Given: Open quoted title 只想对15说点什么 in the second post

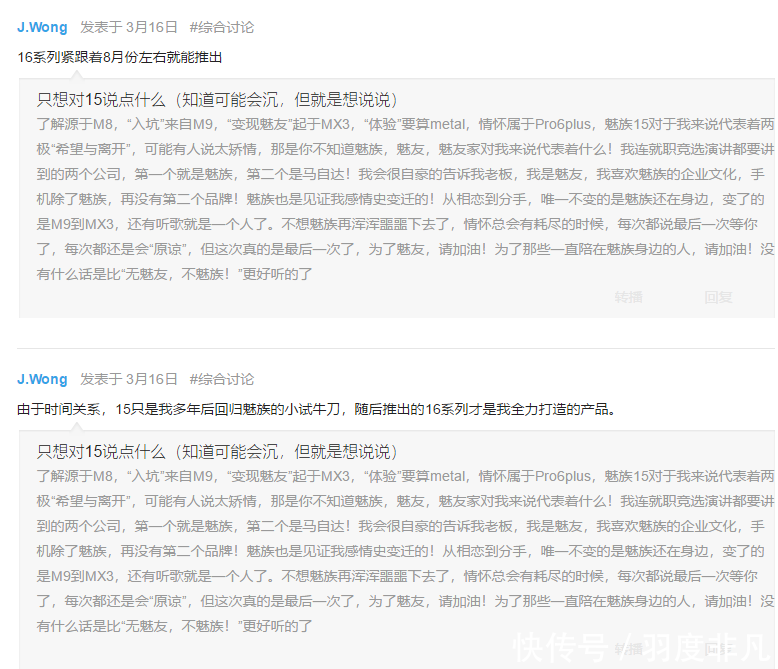Looking at the screenshot, I should click(217, 452).
